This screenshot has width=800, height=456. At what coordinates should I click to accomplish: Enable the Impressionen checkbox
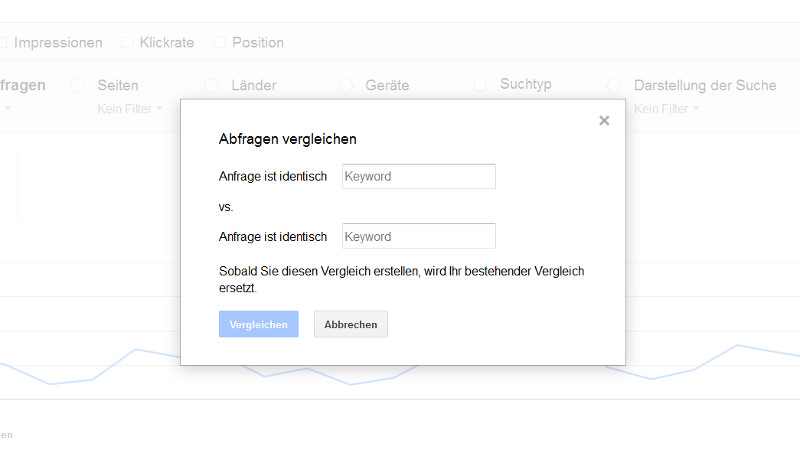[x=3, y=43]
